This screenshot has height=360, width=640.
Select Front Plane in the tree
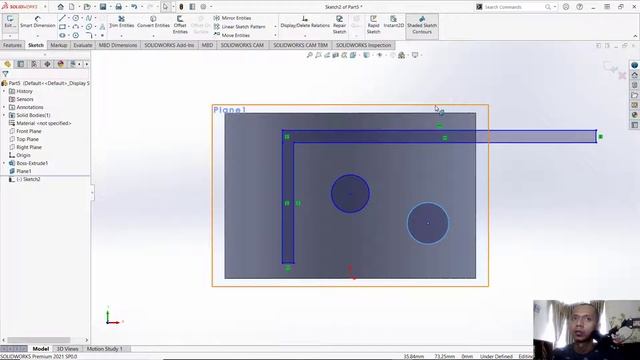click(x=25, y=131)
